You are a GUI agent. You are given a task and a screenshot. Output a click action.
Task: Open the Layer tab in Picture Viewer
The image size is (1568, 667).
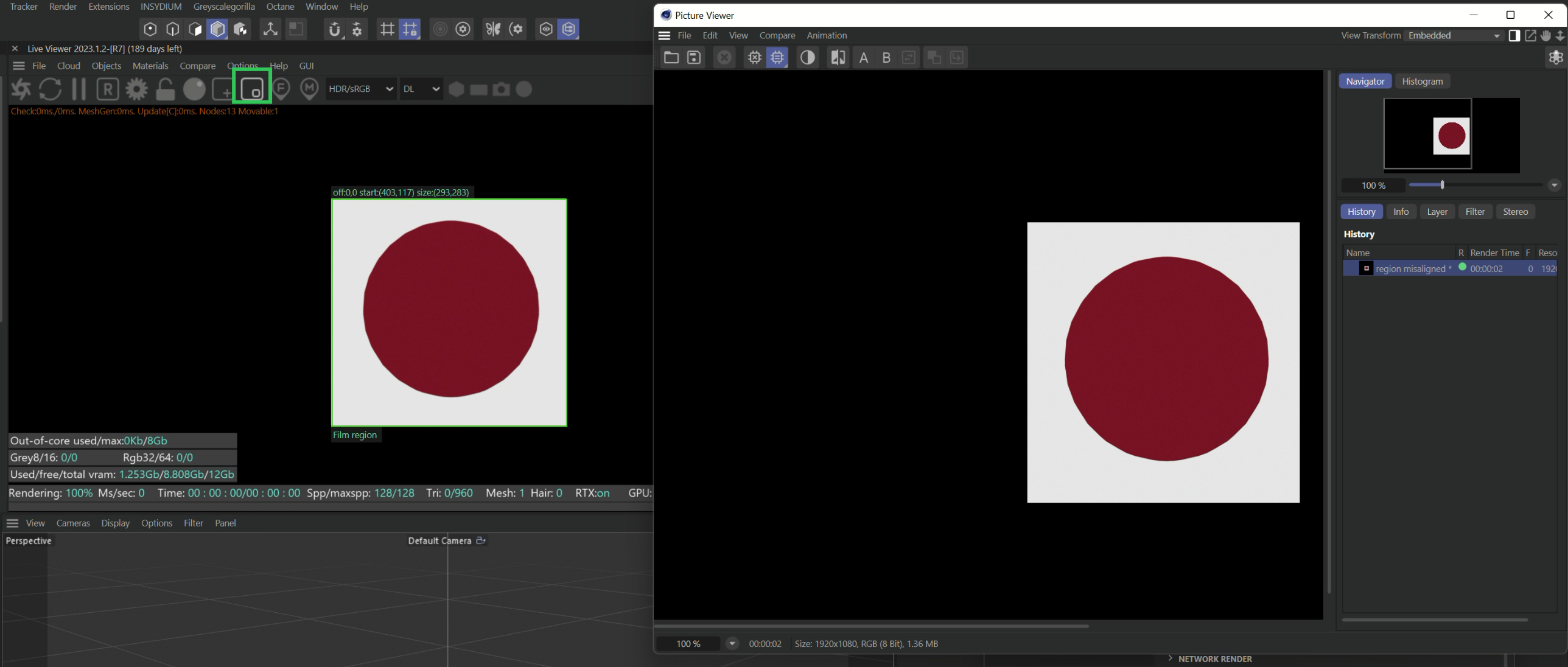tap(1437, 212)
